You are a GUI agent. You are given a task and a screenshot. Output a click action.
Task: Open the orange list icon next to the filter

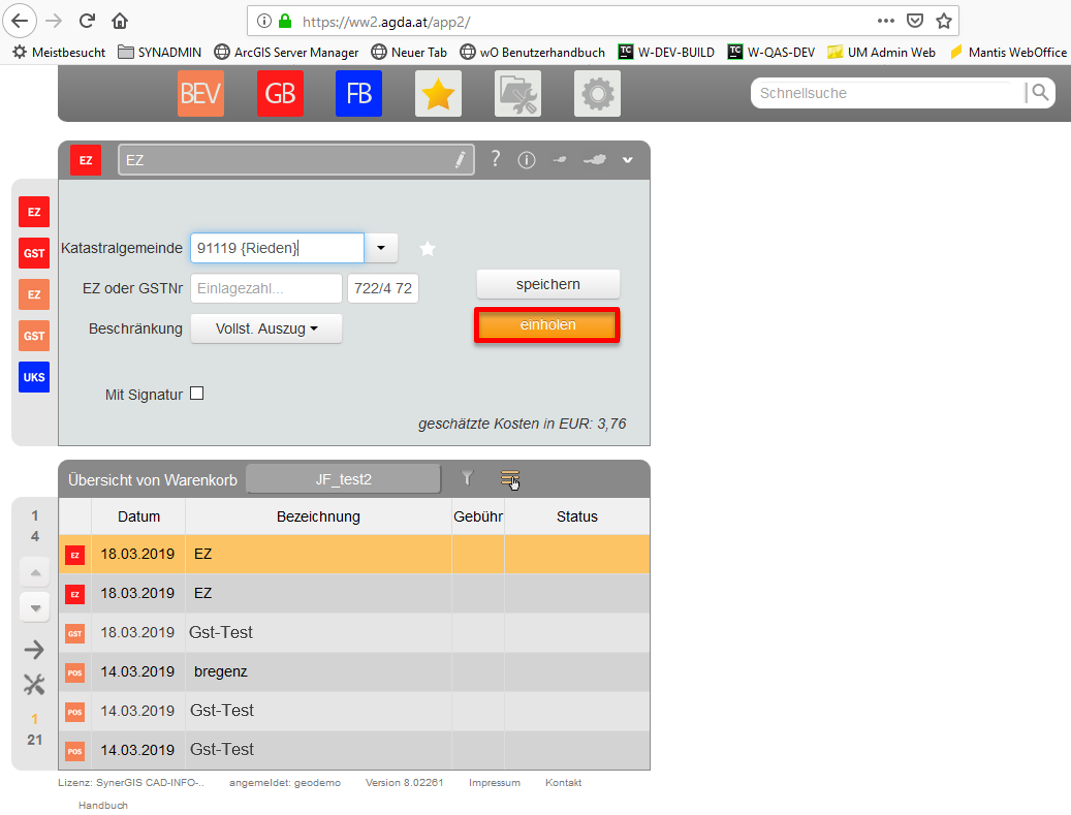tap(510, 478)
